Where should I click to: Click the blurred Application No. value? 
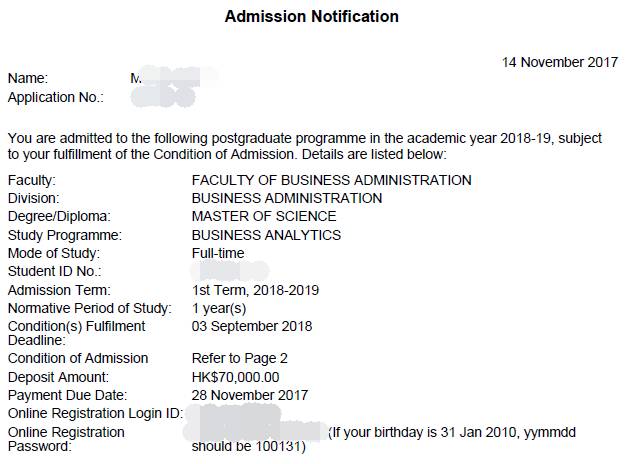[x=164, y=98]
